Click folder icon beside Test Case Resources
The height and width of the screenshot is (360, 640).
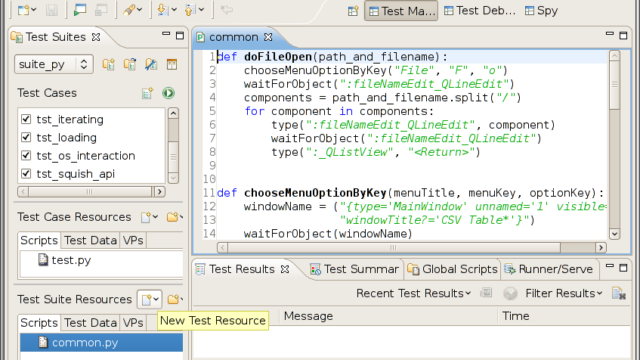pyautogui.click(x=173, y=217)
